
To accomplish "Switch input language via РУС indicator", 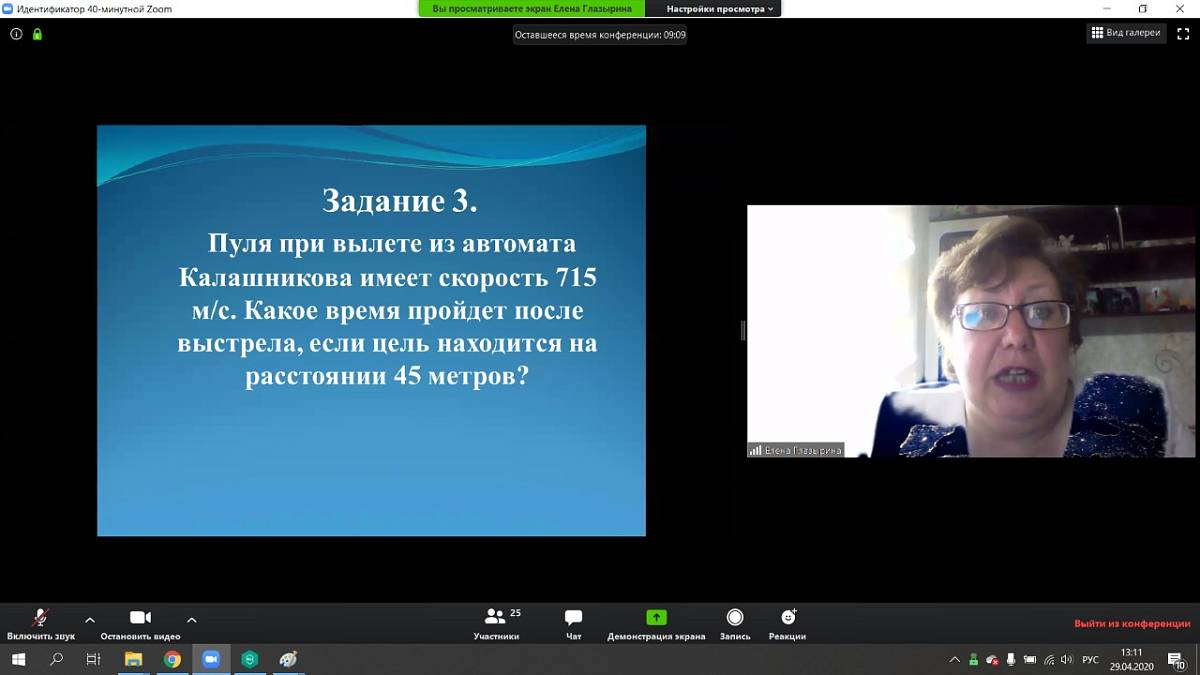I will (x=1091, y=660).
